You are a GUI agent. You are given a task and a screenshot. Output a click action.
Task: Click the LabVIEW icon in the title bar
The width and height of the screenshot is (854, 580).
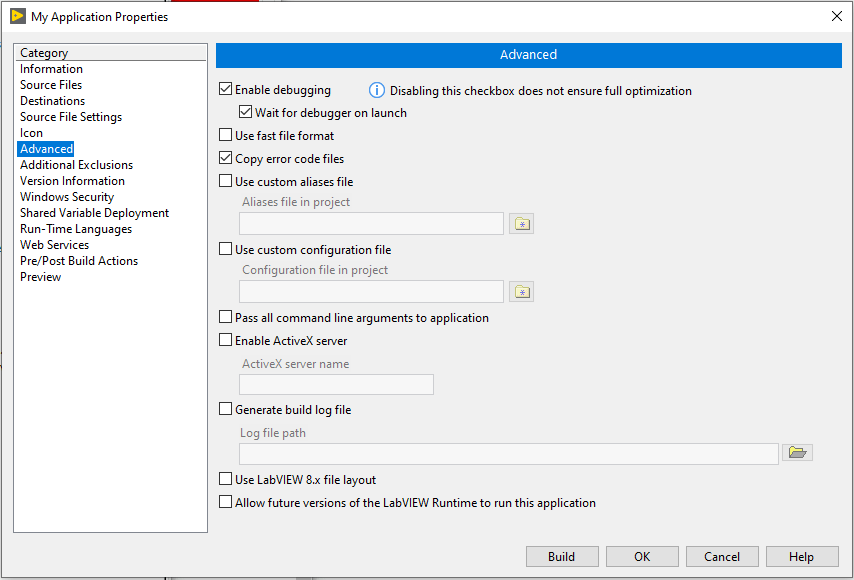coord(17,16)
